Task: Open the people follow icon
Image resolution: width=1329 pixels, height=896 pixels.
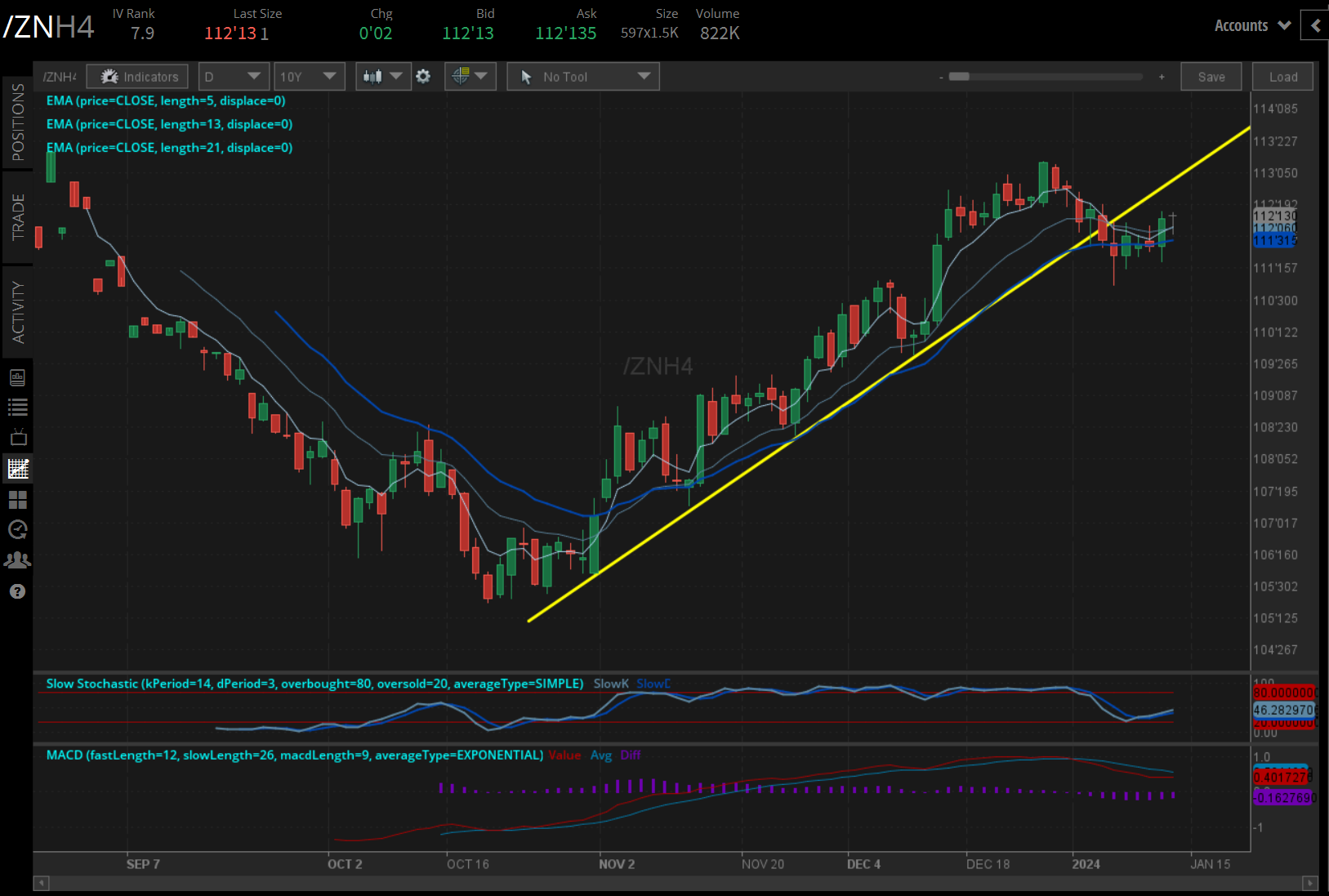Action: click(x=17, y=560)
